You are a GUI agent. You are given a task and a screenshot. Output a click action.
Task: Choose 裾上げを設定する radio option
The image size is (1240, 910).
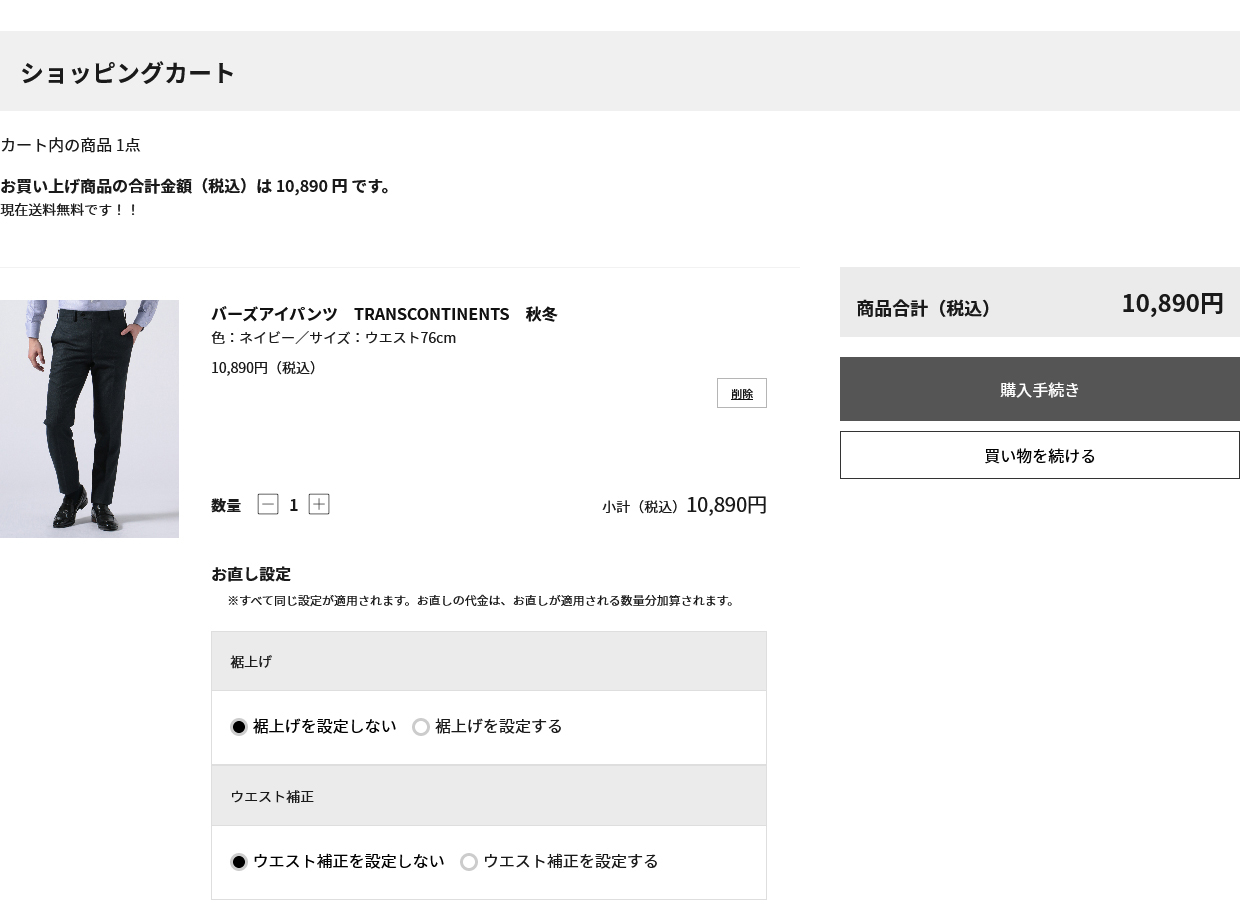[x=421, y=727]
